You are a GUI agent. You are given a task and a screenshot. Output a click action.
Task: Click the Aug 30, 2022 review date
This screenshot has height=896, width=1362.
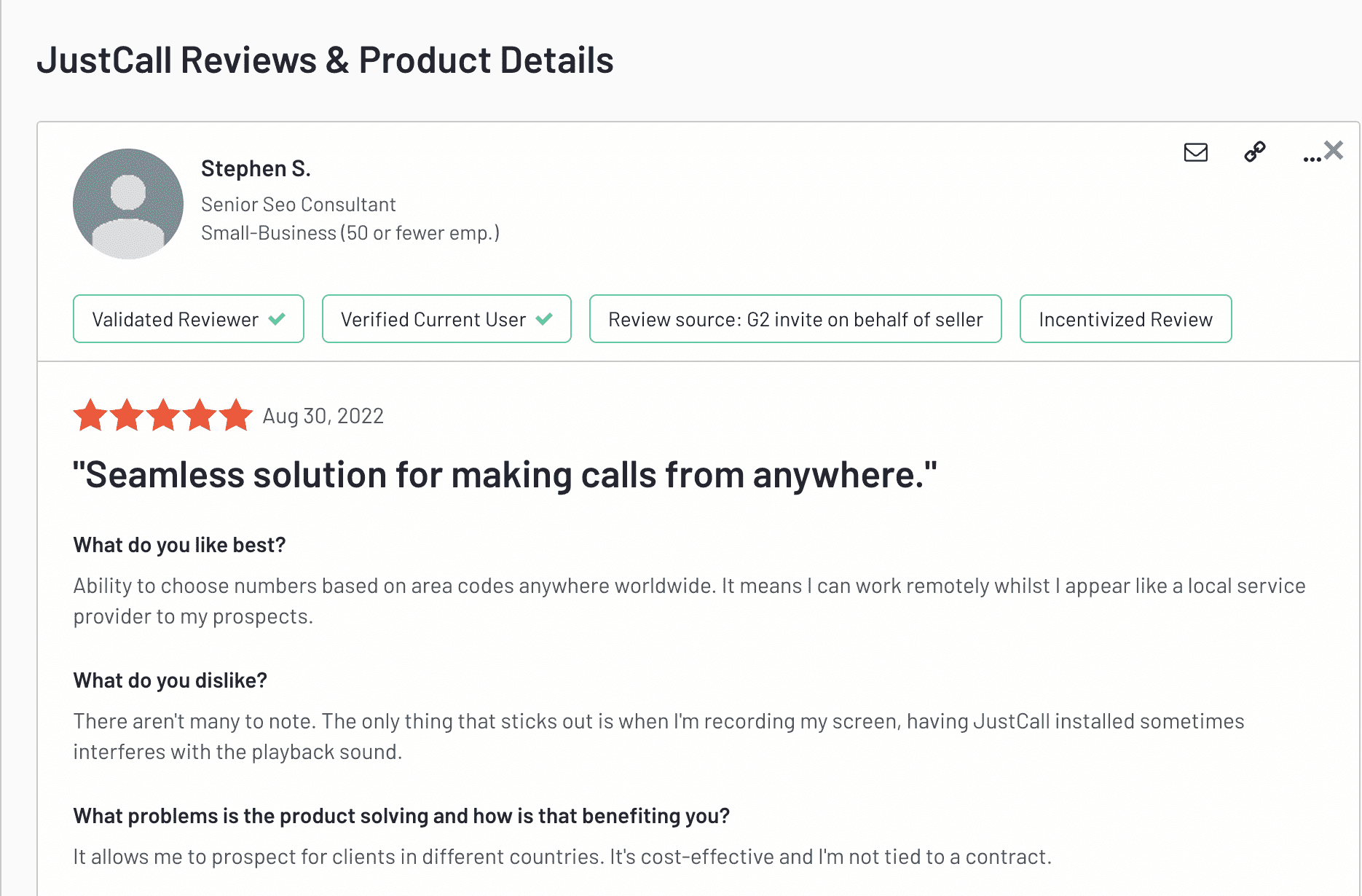[x=323, y=416]
